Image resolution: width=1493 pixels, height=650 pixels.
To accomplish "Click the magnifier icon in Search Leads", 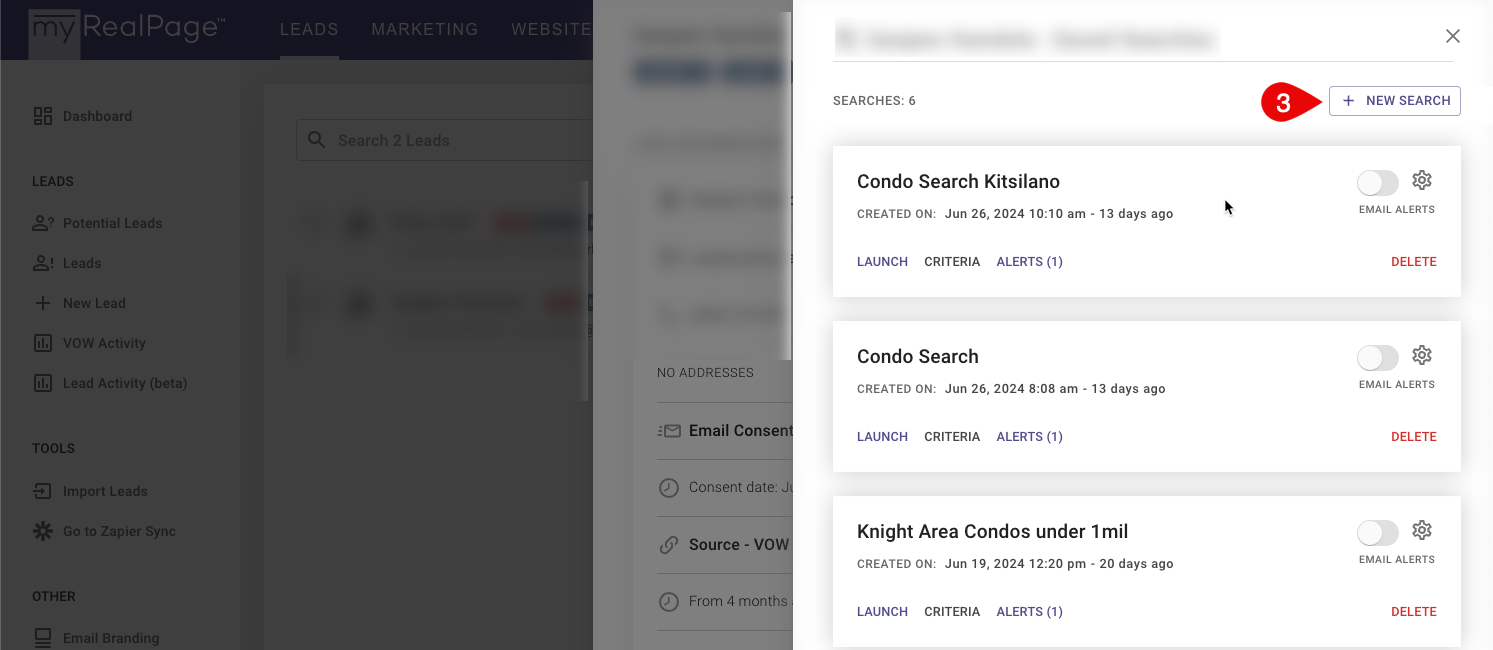I will pos(316,140).
